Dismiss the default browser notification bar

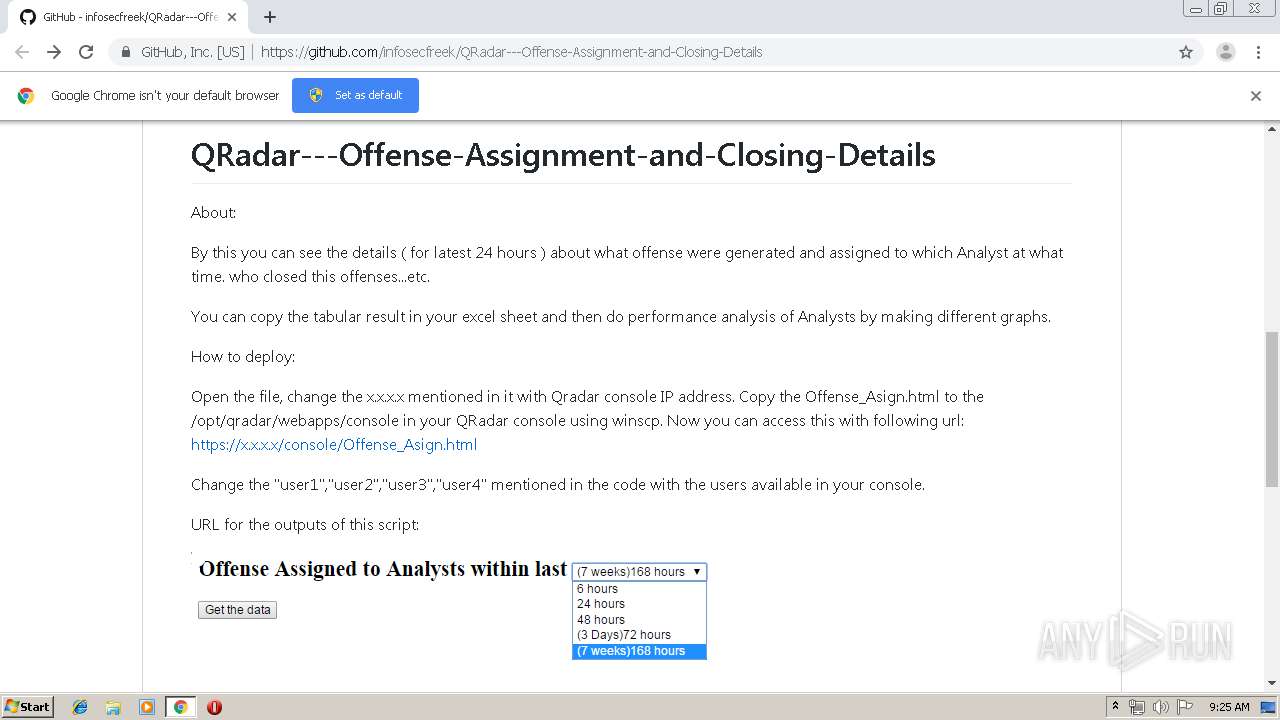(x=1256, y=96)
